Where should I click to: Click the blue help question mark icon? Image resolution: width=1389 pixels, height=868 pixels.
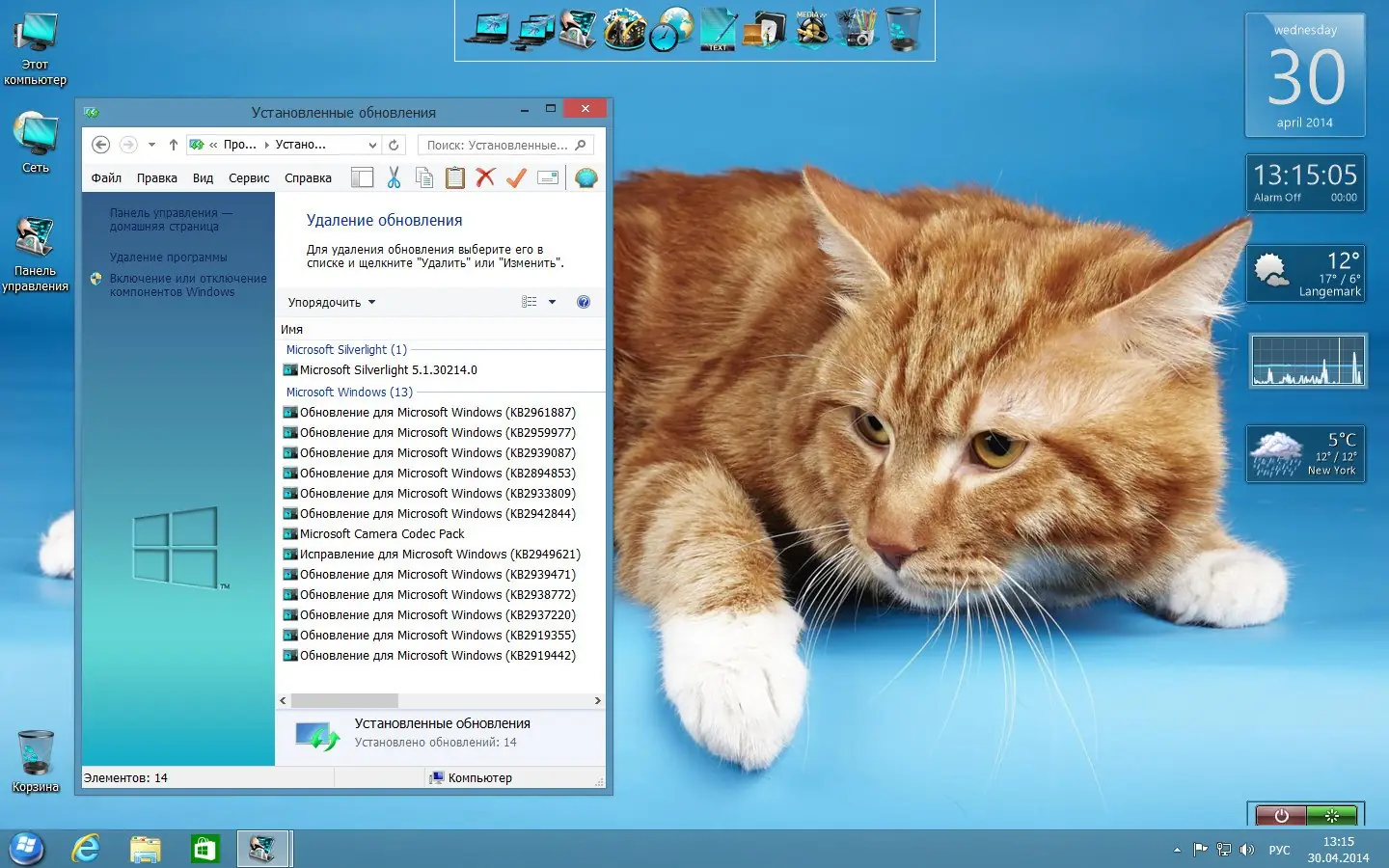point(584,302)
